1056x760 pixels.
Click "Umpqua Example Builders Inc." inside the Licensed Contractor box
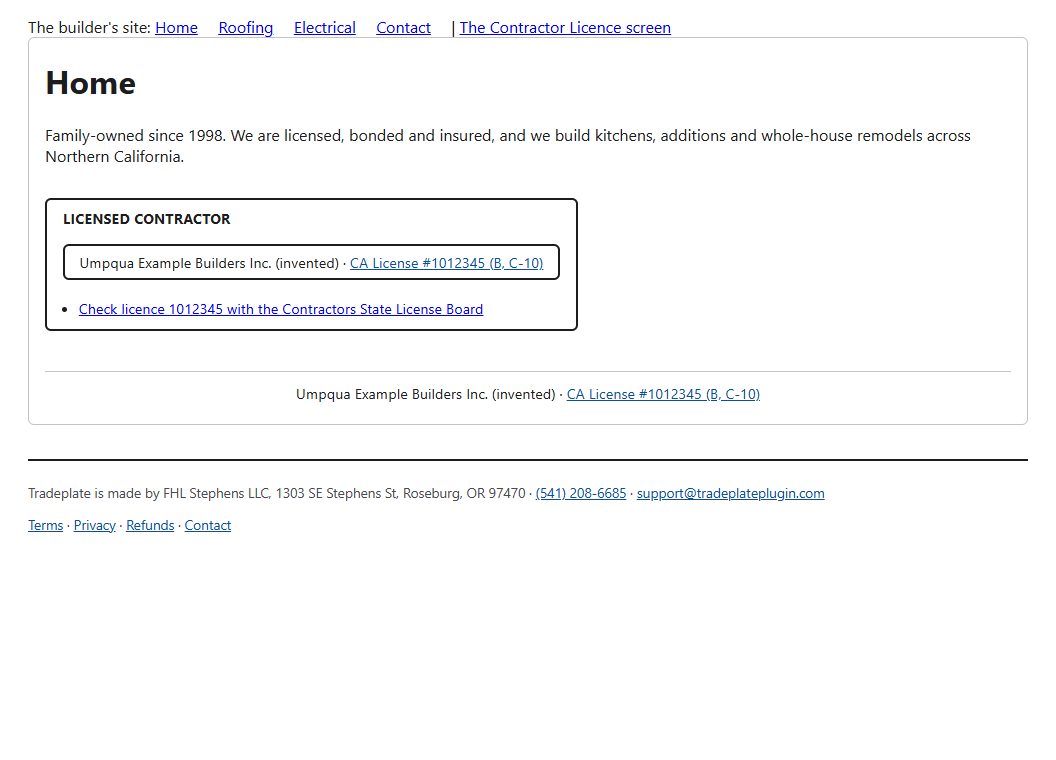[175, 263]
